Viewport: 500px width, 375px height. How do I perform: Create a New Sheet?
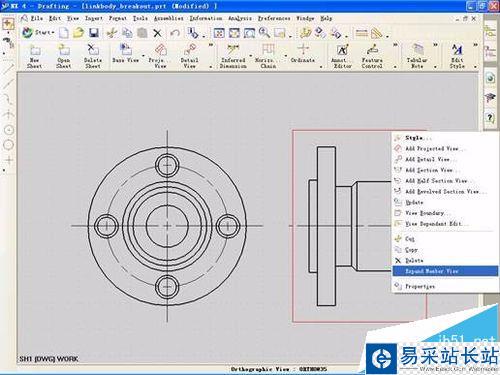click(x=34, y=57)
